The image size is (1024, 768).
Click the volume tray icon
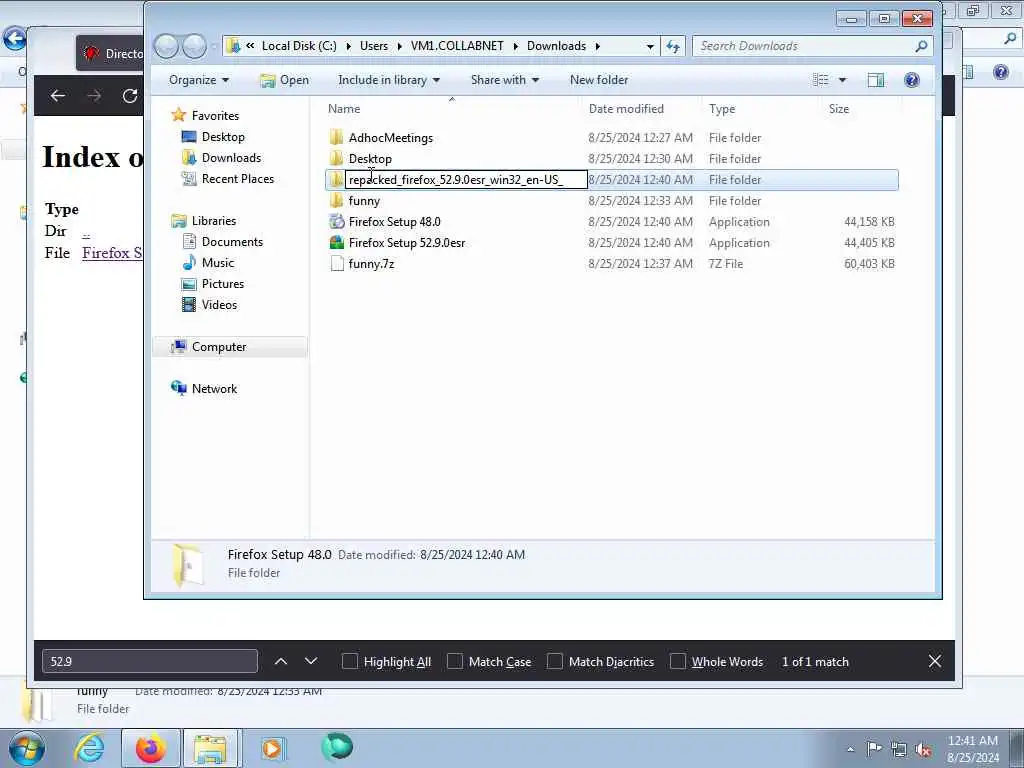[923, 750]
